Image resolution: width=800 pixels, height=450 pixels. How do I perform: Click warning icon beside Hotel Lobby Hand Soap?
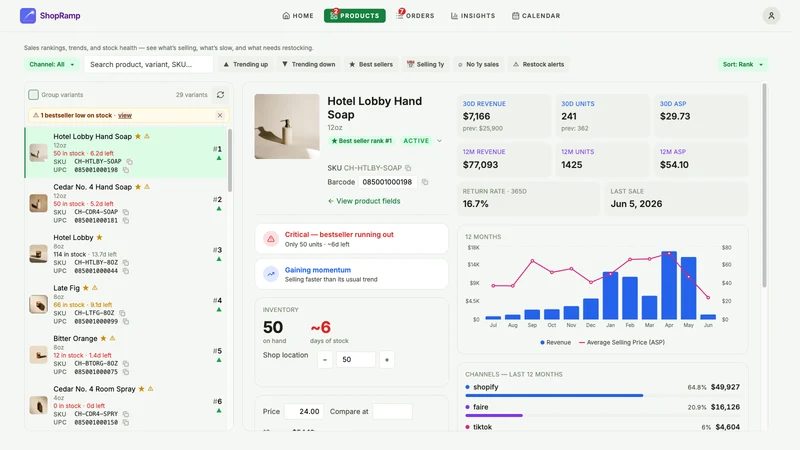click(147, 136)
